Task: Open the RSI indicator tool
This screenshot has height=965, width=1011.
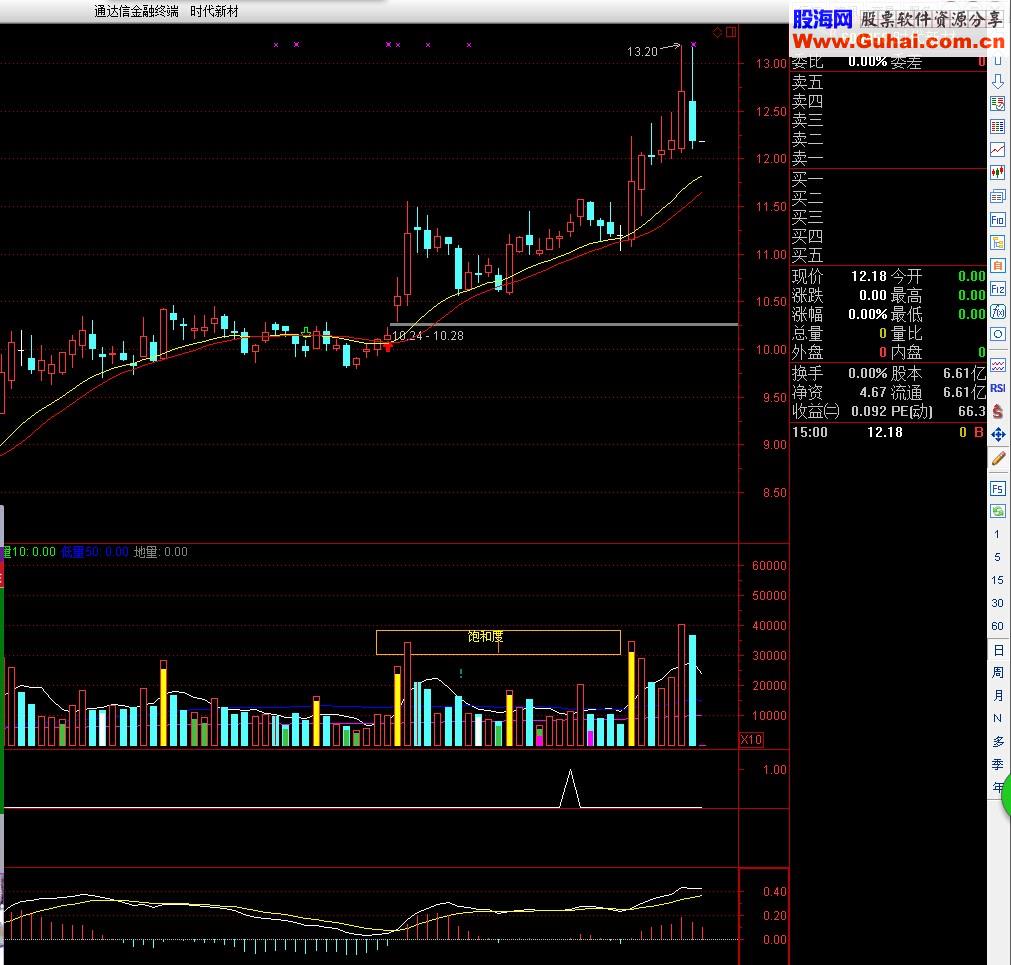Action: pyautogui.click(x=997, y=388)
